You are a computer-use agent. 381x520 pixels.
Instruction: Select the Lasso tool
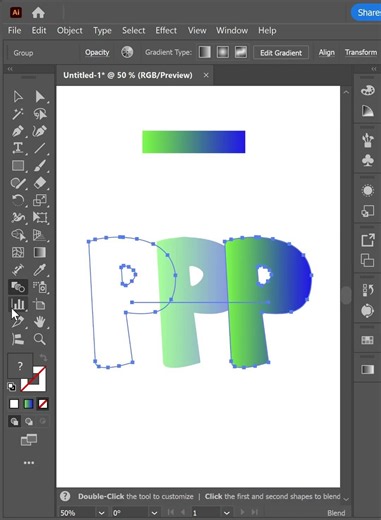tap(40, 114)
